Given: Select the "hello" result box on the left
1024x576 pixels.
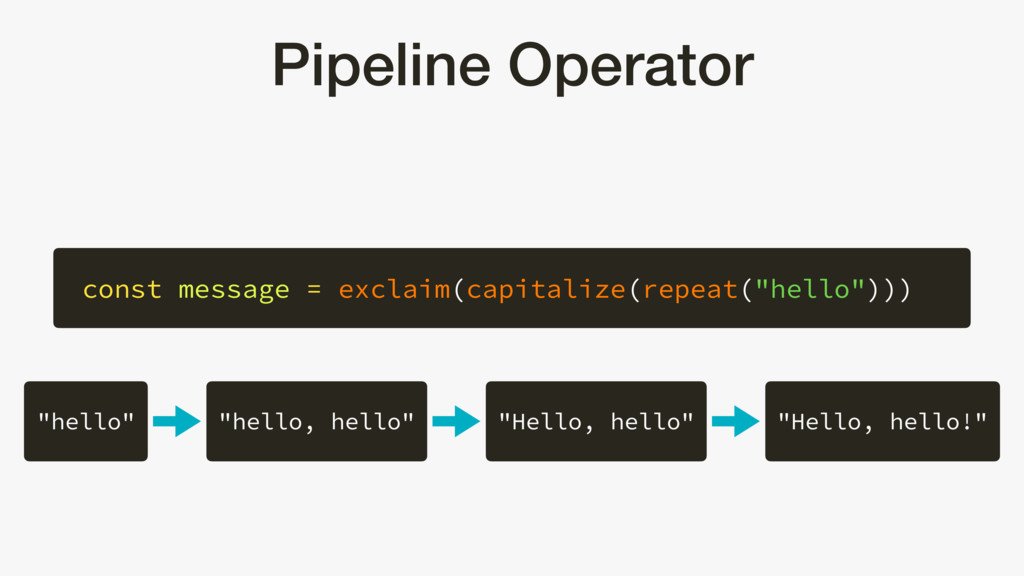Looking at the screenshot, I should coord(86,421).
